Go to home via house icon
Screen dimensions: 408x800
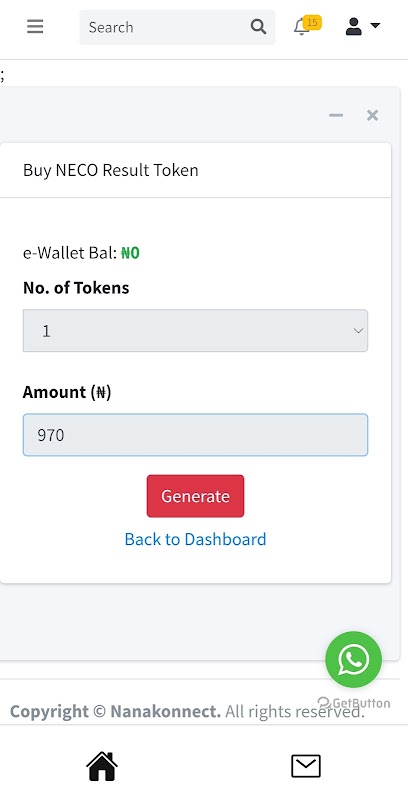(102, 766)
